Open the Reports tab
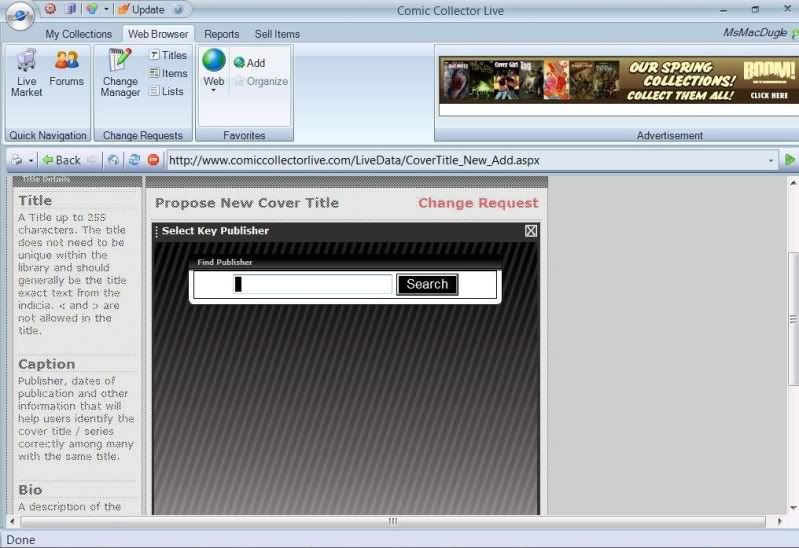 [222, 34]
